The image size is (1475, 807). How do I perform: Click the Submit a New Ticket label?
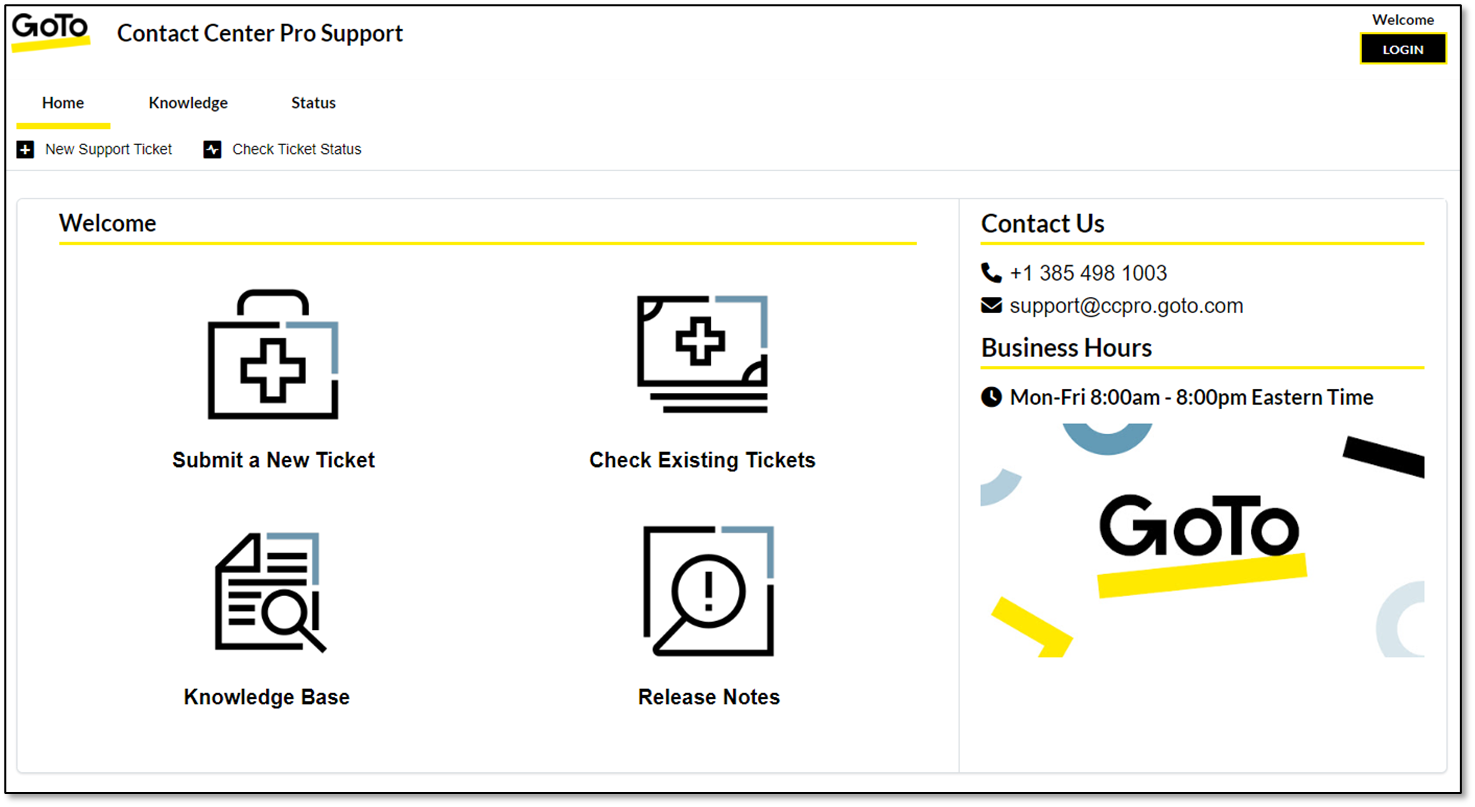[x=274, y=460]
